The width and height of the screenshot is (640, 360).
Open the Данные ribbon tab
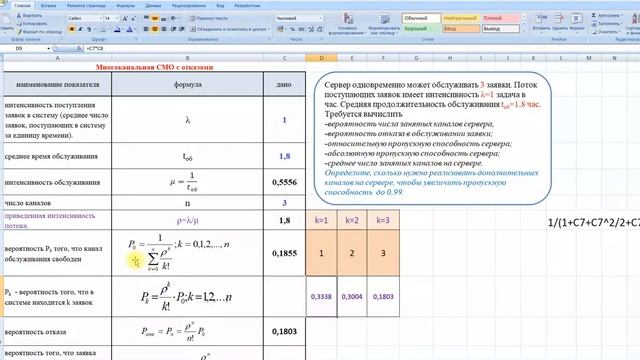tap(153, 6)
